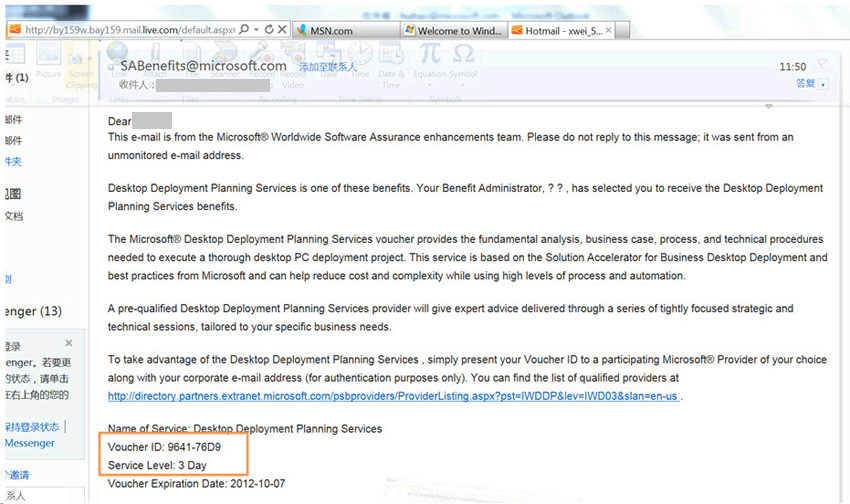Open the inbox item showing (1)
850x504 pixels.
(x=17, y=77)
